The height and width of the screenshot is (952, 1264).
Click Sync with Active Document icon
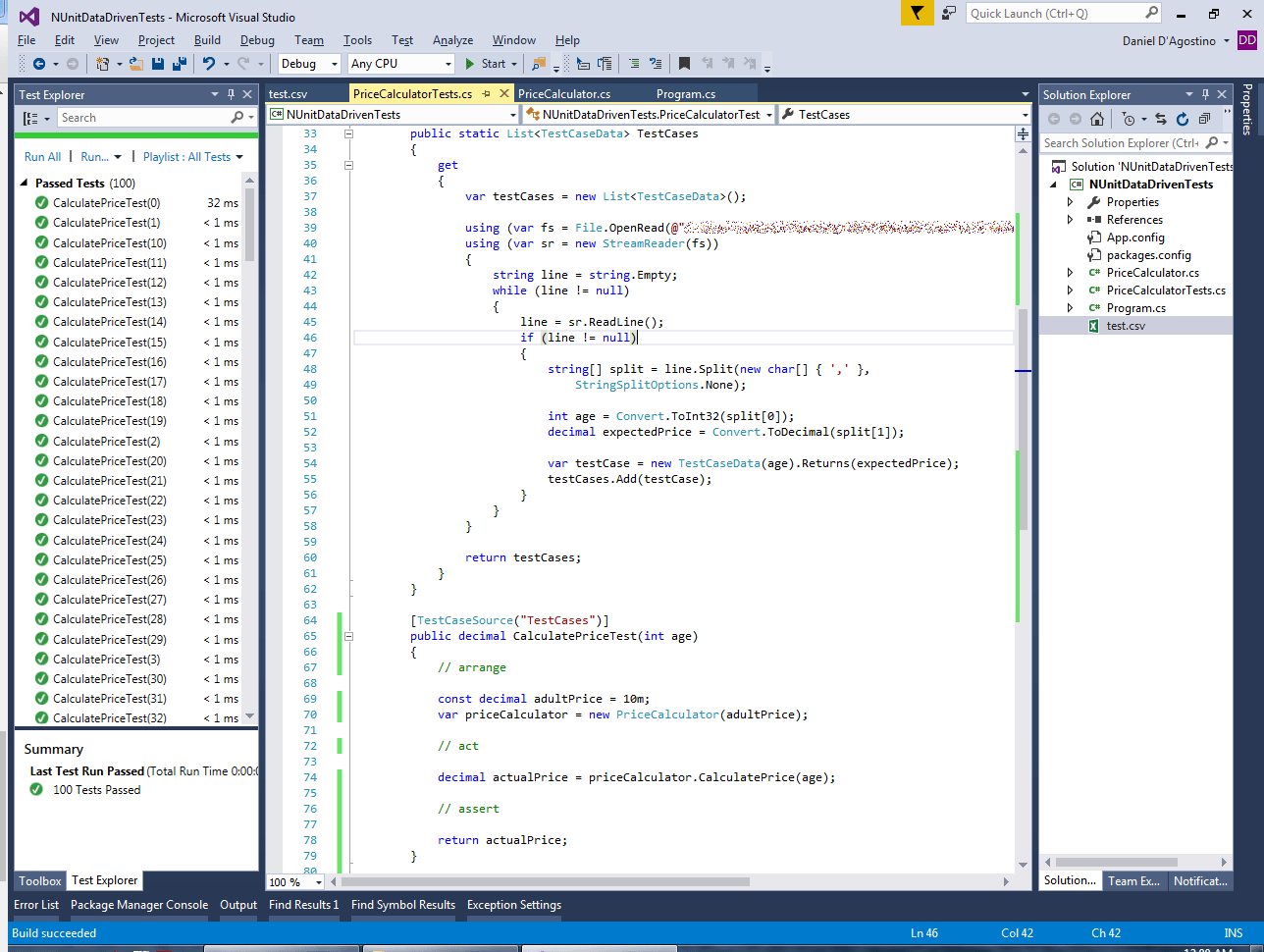point(1161,119)
